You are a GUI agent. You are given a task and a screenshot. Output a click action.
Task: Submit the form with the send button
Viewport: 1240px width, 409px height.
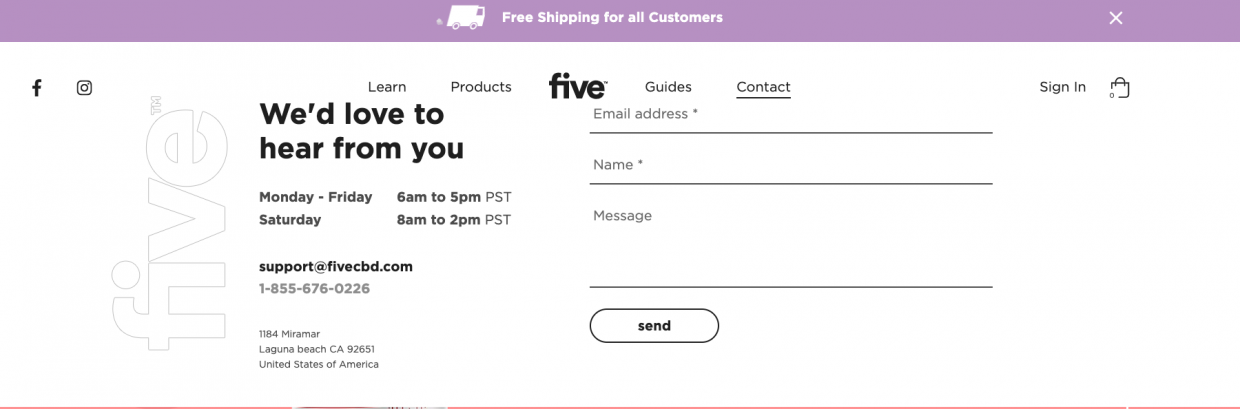[x=654, y=326]
